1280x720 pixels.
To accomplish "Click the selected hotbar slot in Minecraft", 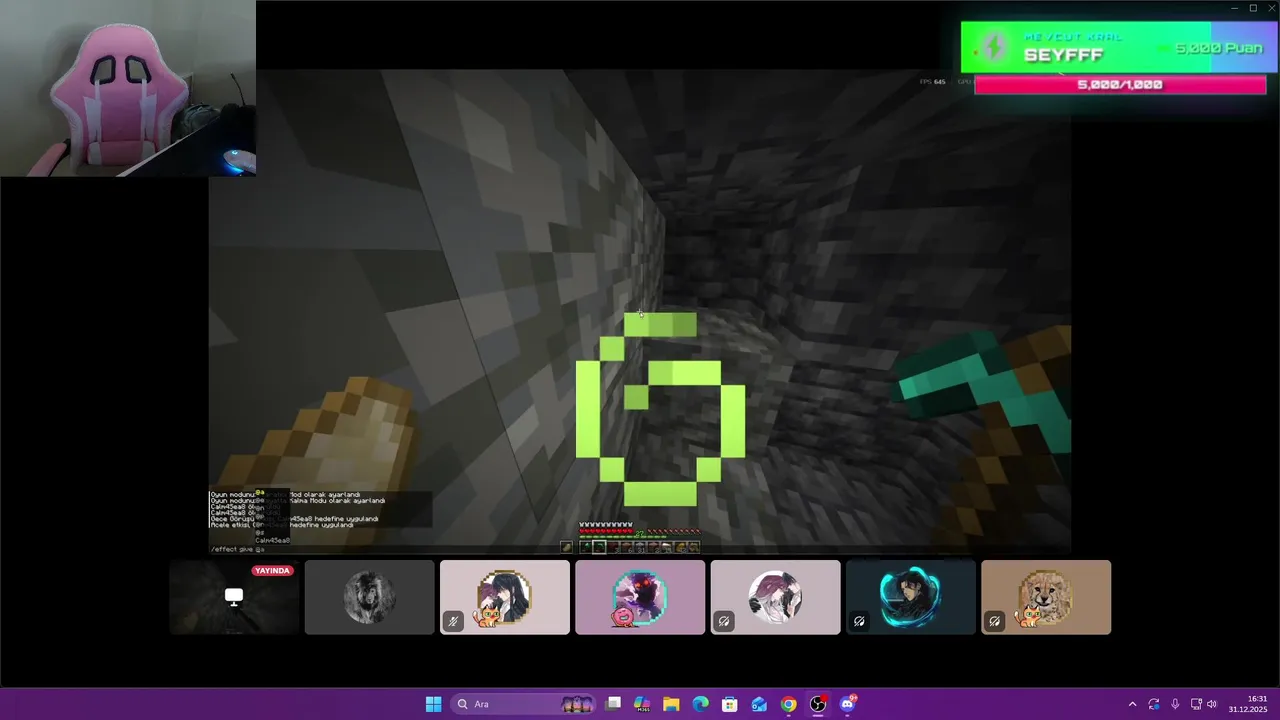I will [x=599, y=547].
